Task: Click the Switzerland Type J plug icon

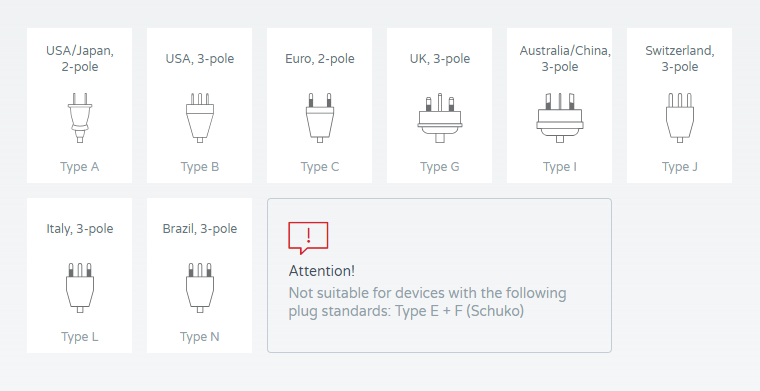Action: pos(680,118)
